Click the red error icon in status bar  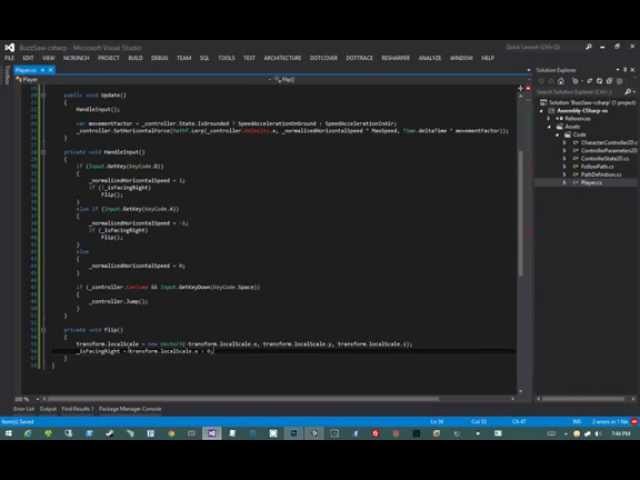coord(634,422)
